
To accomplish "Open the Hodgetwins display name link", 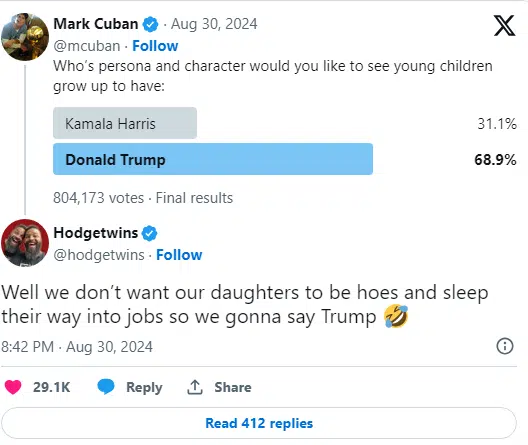I will tap(96, 233).
